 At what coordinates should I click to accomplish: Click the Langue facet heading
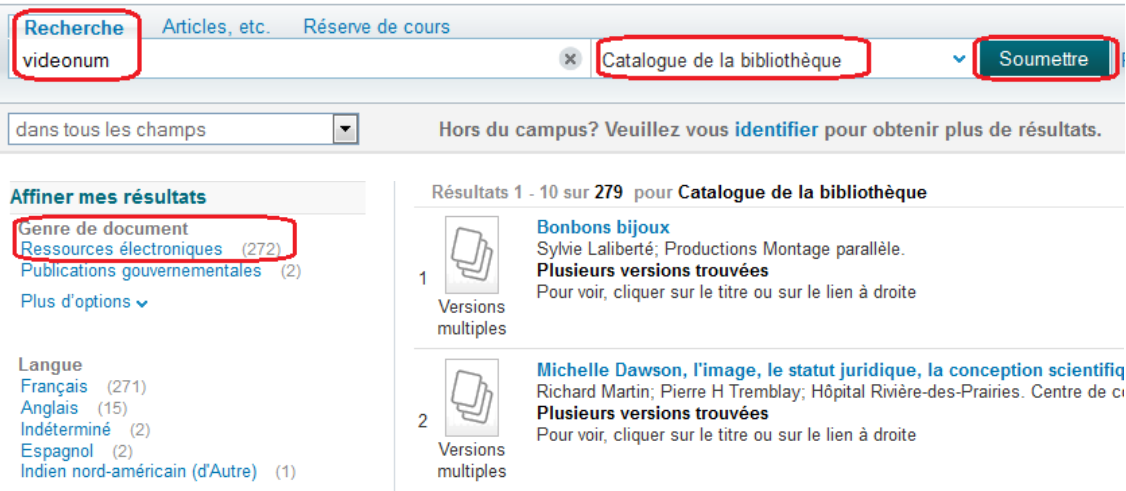[50, 364]
